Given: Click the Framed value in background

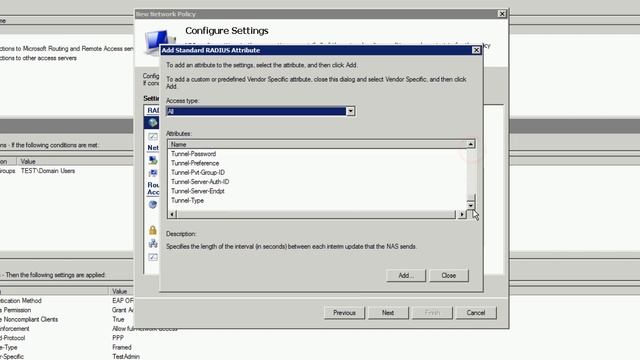Looking at the screenshot, I should [x=122, y=347].
